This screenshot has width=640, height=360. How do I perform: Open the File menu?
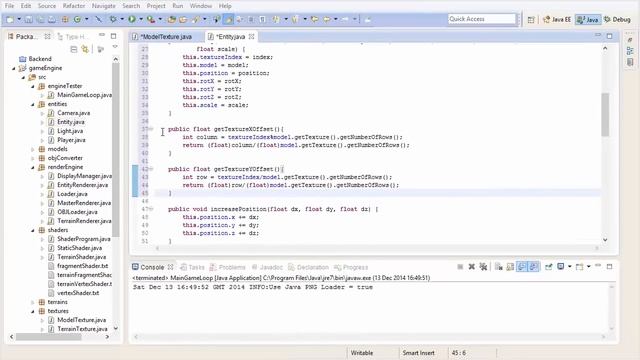9,6
